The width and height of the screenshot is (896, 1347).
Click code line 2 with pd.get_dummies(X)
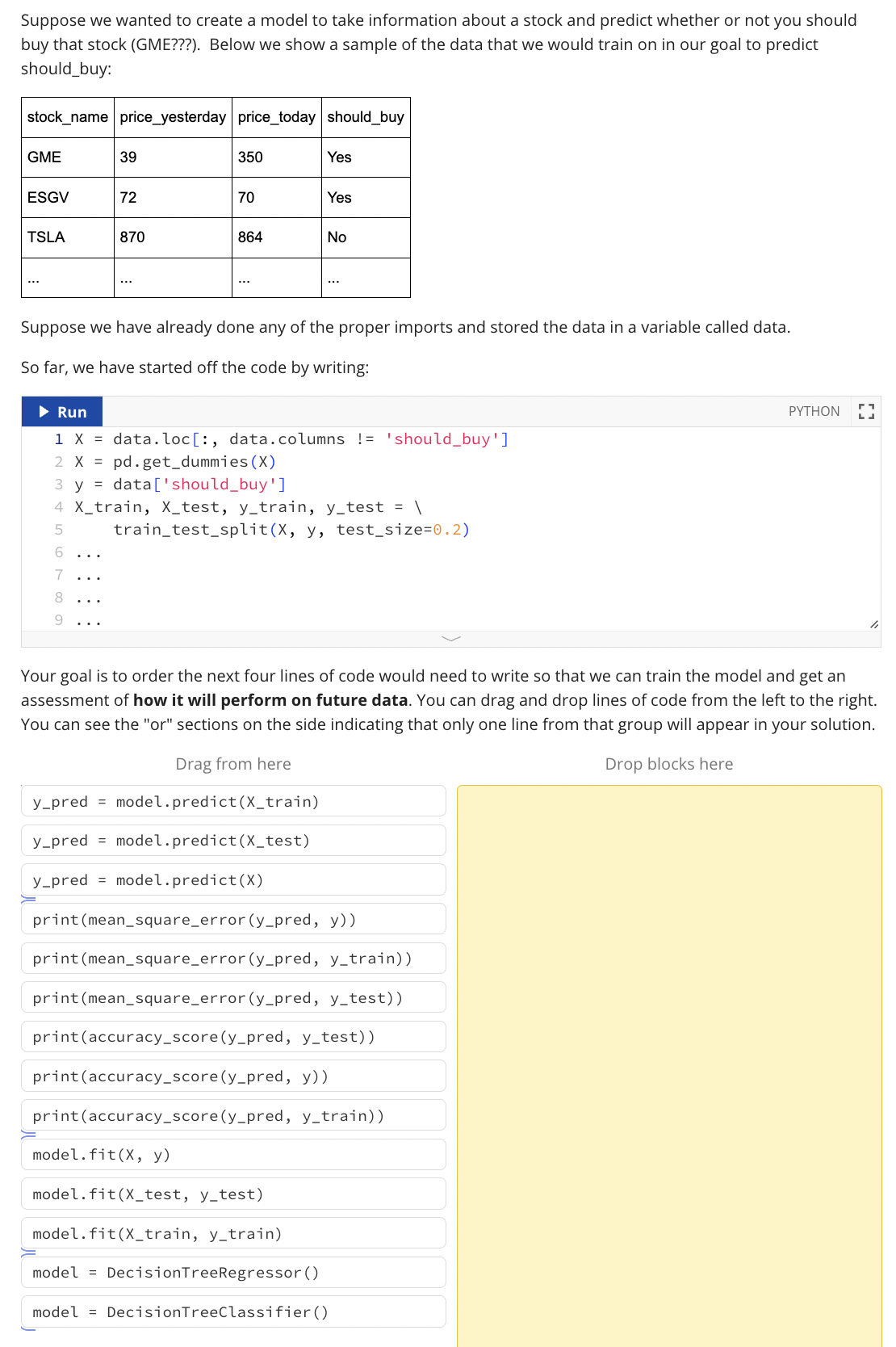(x=175, y=462)
